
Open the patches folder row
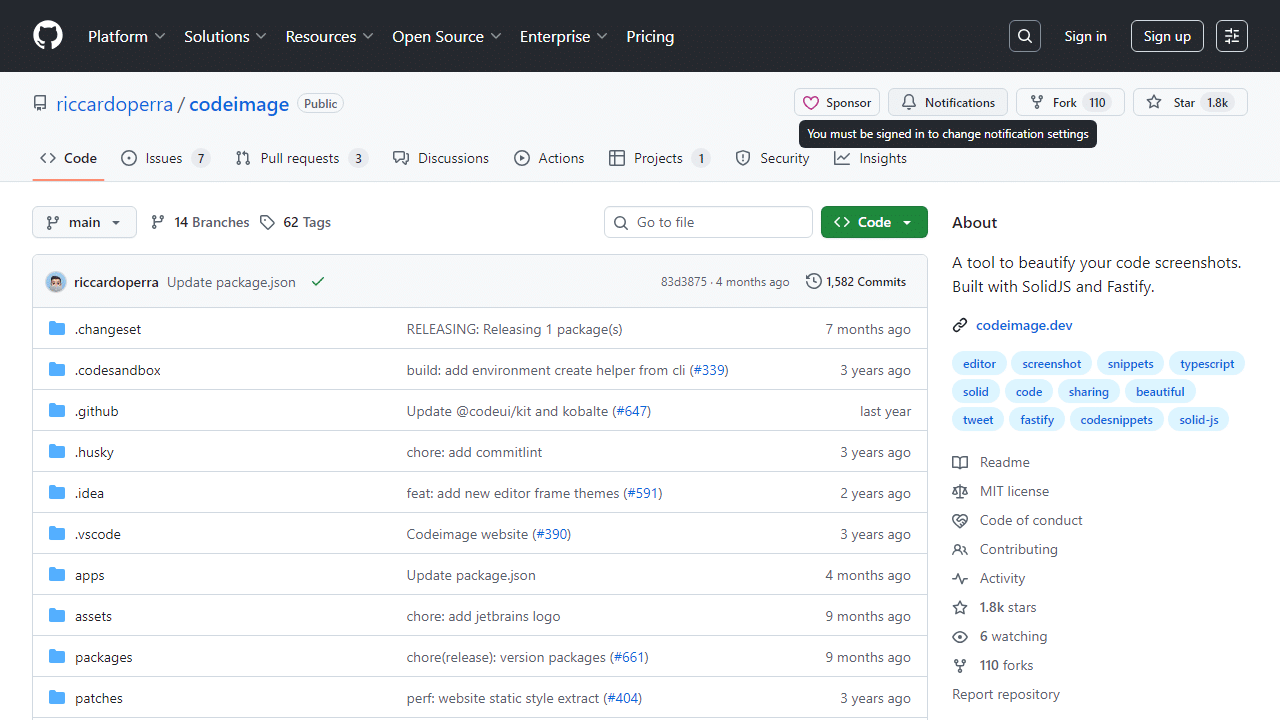480,698
